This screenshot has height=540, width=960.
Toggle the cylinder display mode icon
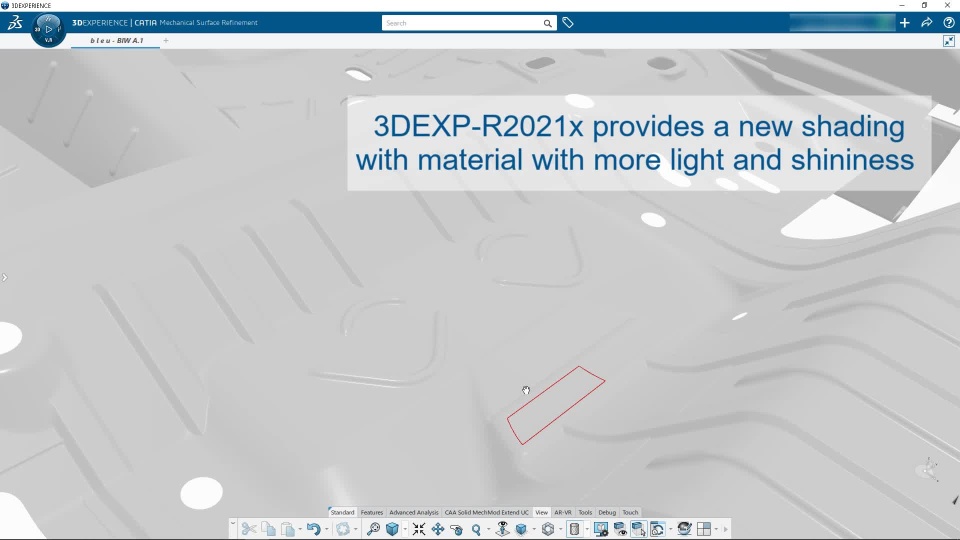pyautogui.click(x=574, y=529)
